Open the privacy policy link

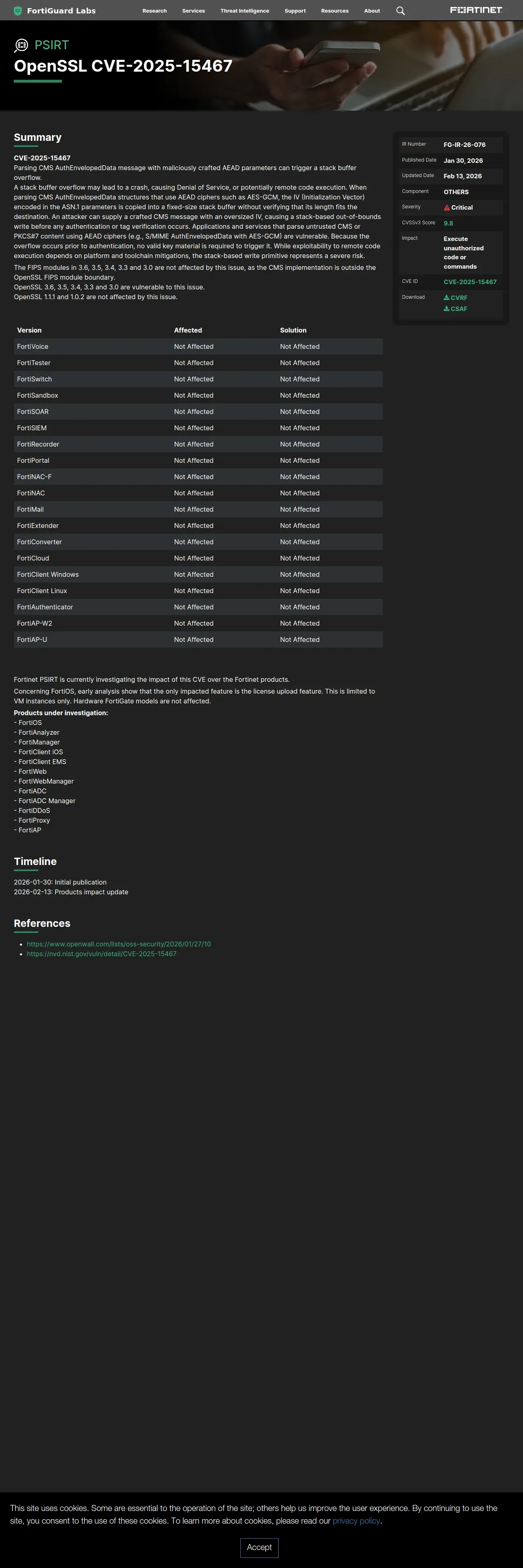coord(356,1520)
